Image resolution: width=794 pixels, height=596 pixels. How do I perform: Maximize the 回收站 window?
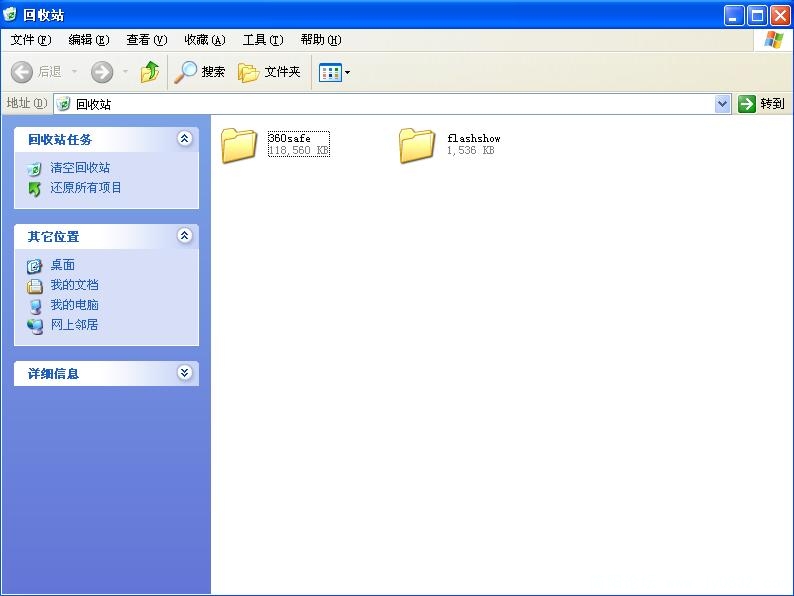758,15
